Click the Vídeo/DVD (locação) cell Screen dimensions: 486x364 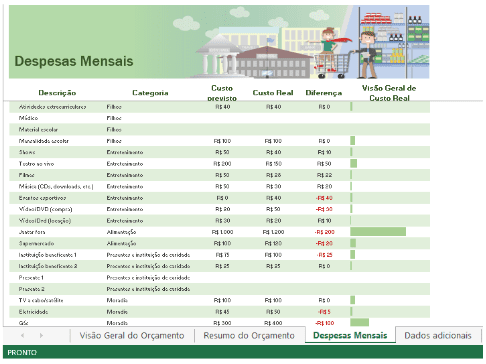coord(45,221)
